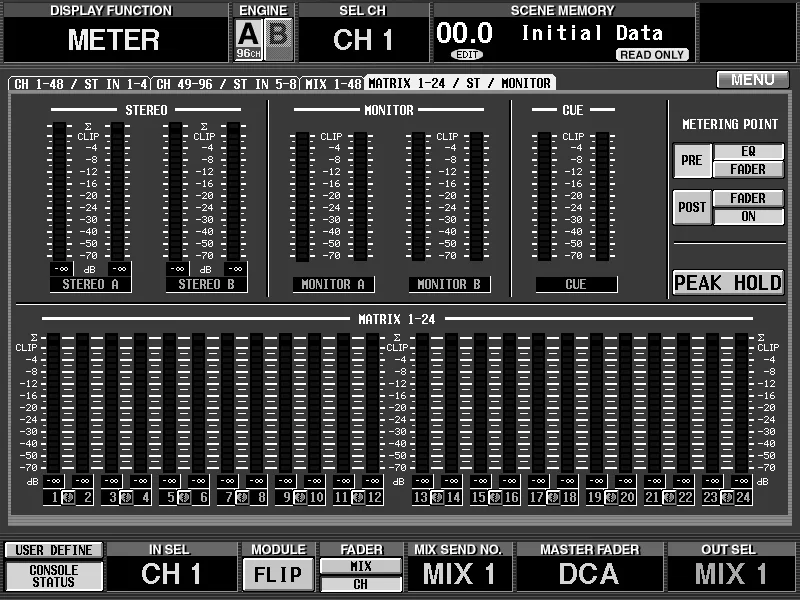Image resolution: width=800 pixels, height=600 pixels.
Task: Set metering point to Pre Fader
Action: pos(748,169)
